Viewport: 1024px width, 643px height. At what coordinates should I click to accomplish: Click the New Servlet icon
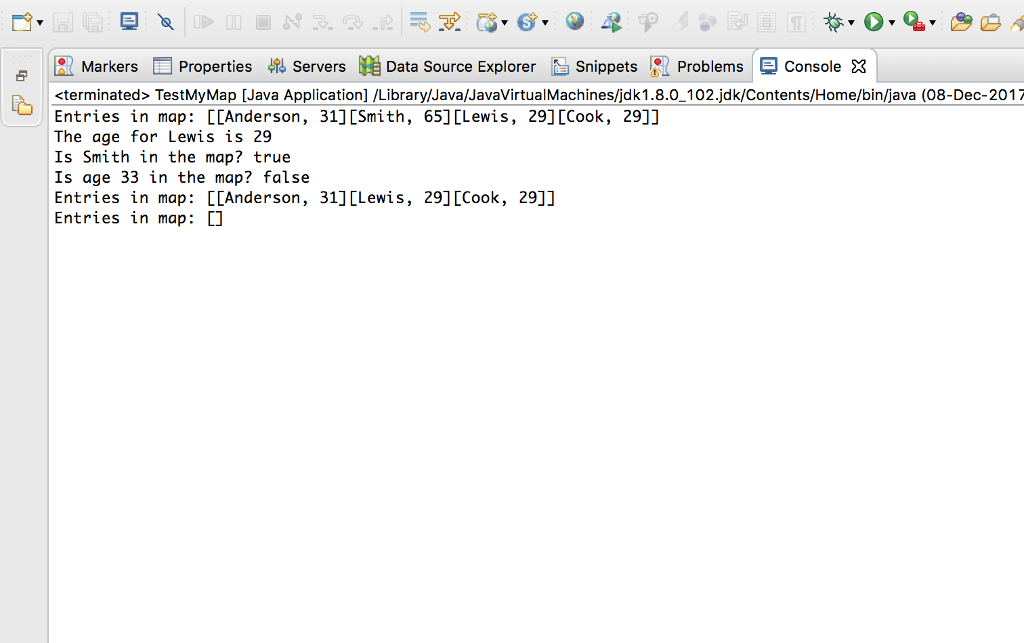pos(526,22)
